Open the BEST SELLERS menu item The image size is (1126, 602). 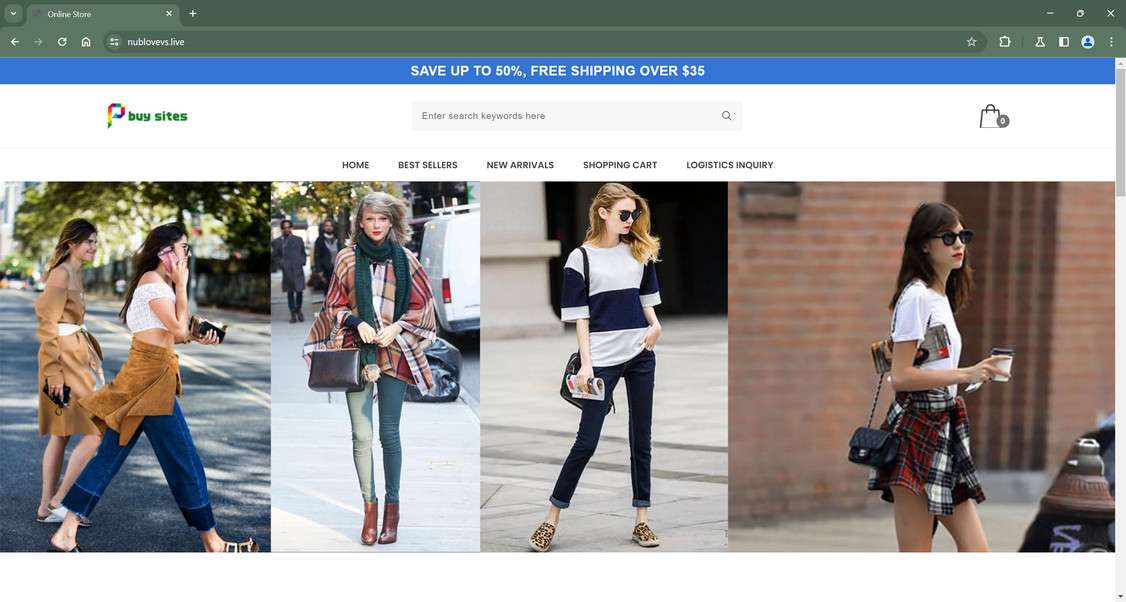pyautogui.click(x=427, y=165)
